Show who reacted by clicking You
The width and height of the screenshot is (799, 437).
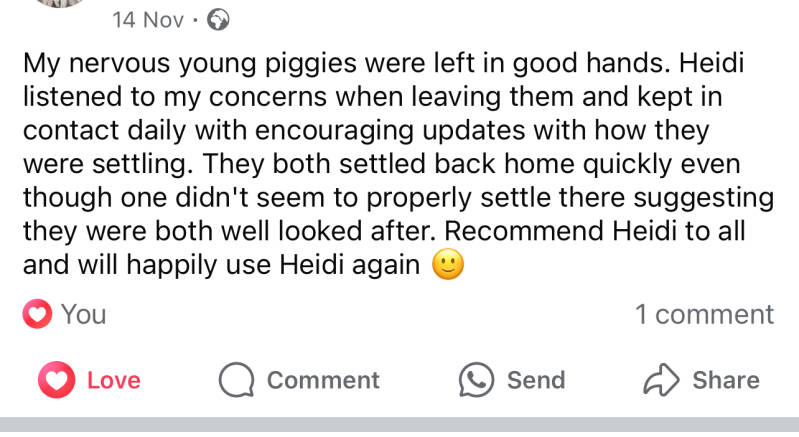click(x=83, y=315)
